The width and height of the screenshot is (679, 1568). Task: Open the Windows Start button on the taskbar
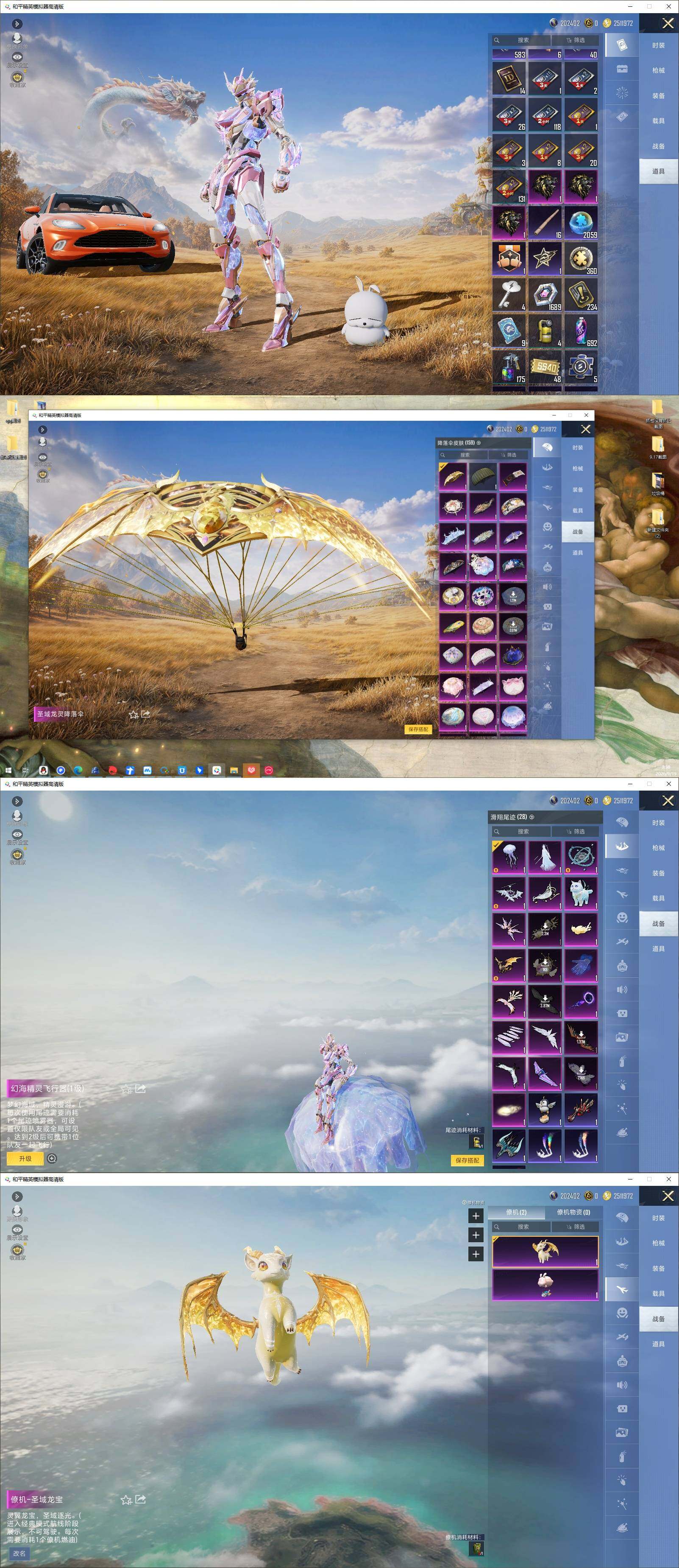[8, 770]
